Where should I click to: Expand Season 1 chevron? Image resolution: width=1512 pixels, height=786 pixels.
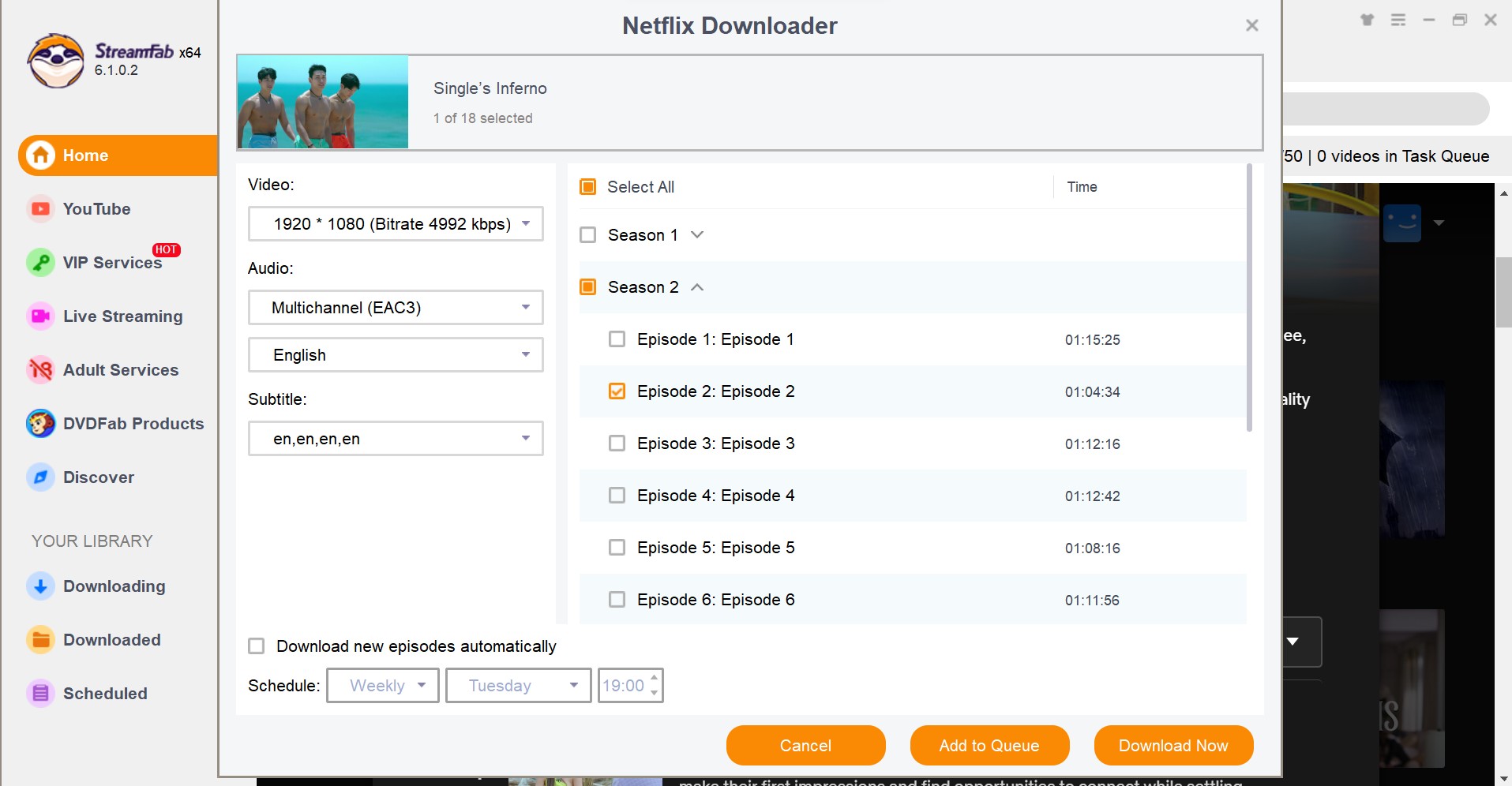(x=696, y=235)
